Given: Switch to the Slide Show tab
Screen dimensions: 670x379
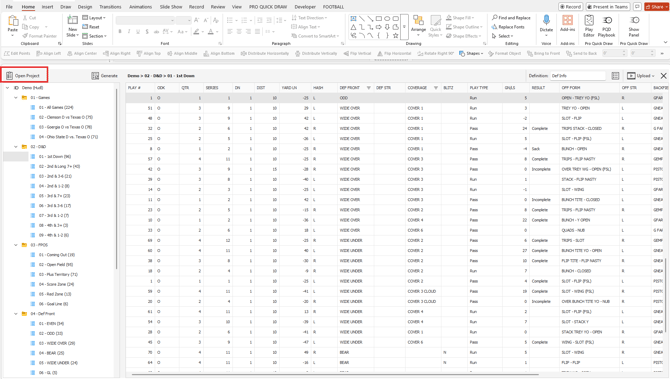Looking at the screenshot, I should 171,7.
